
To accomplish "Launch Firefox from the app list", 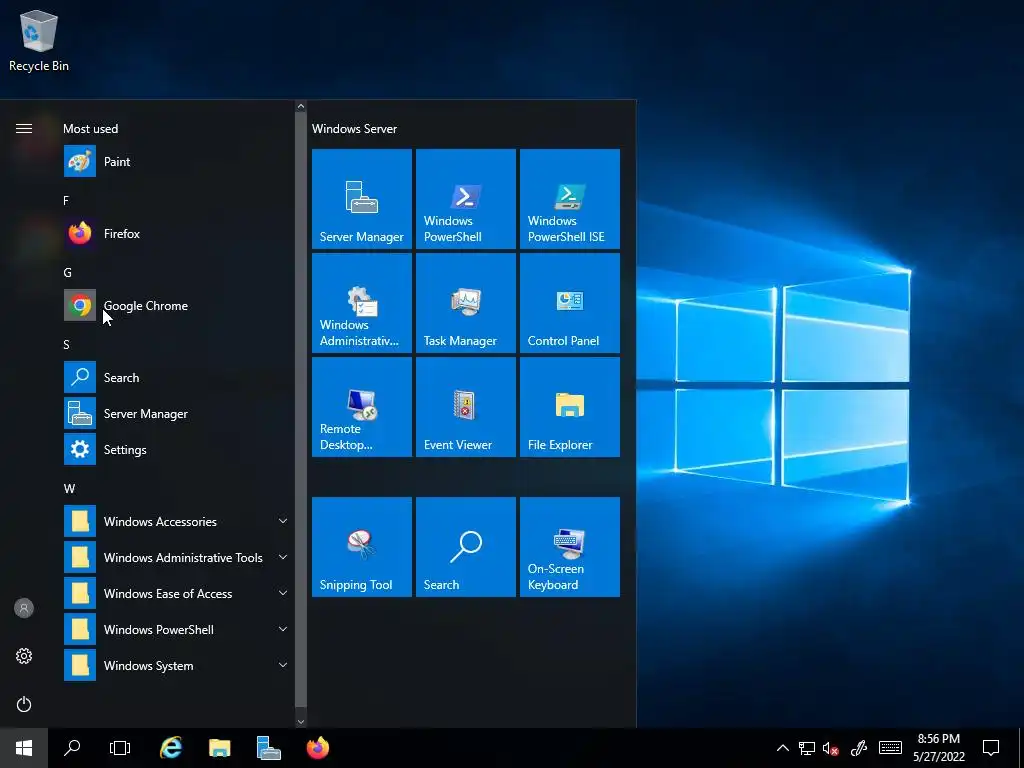I will point(176,233).
